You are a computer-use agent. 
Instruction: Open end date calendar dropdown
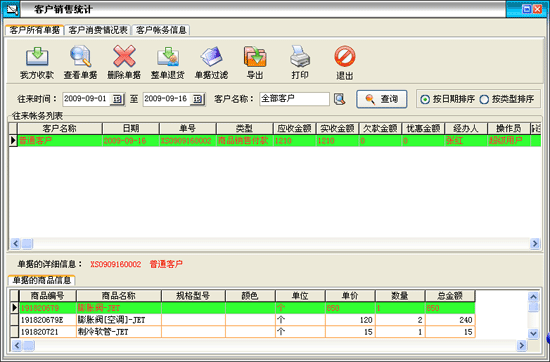click(197, 100)
